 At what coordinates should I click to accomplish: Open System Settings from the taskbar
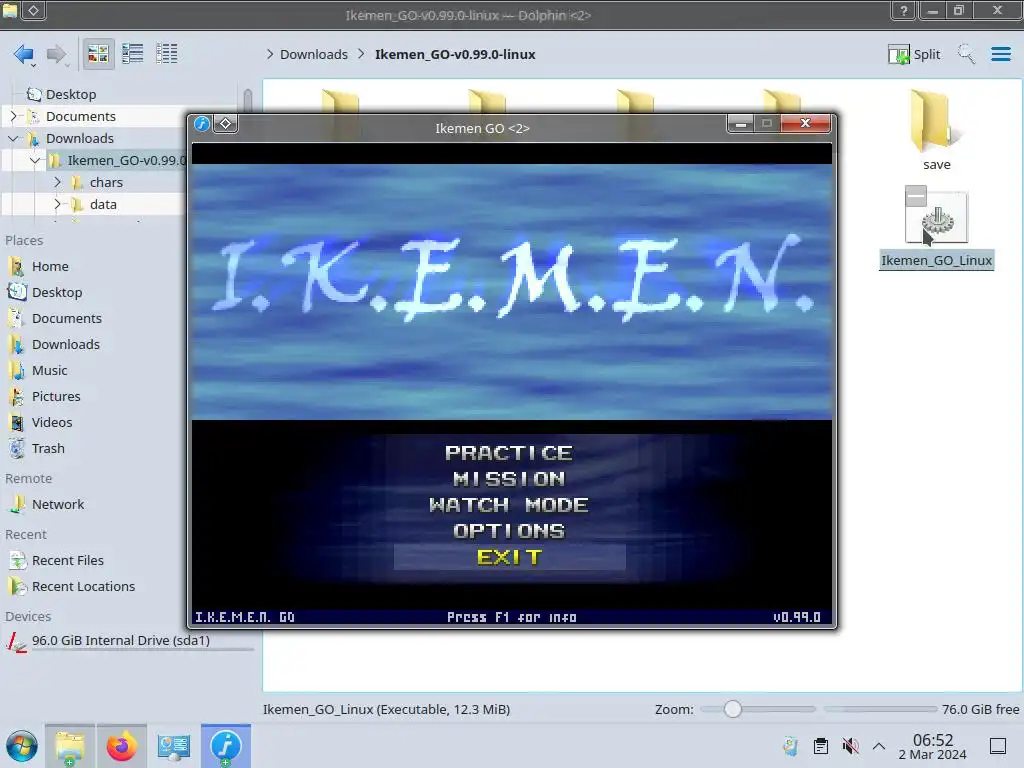tap(174, 746)
